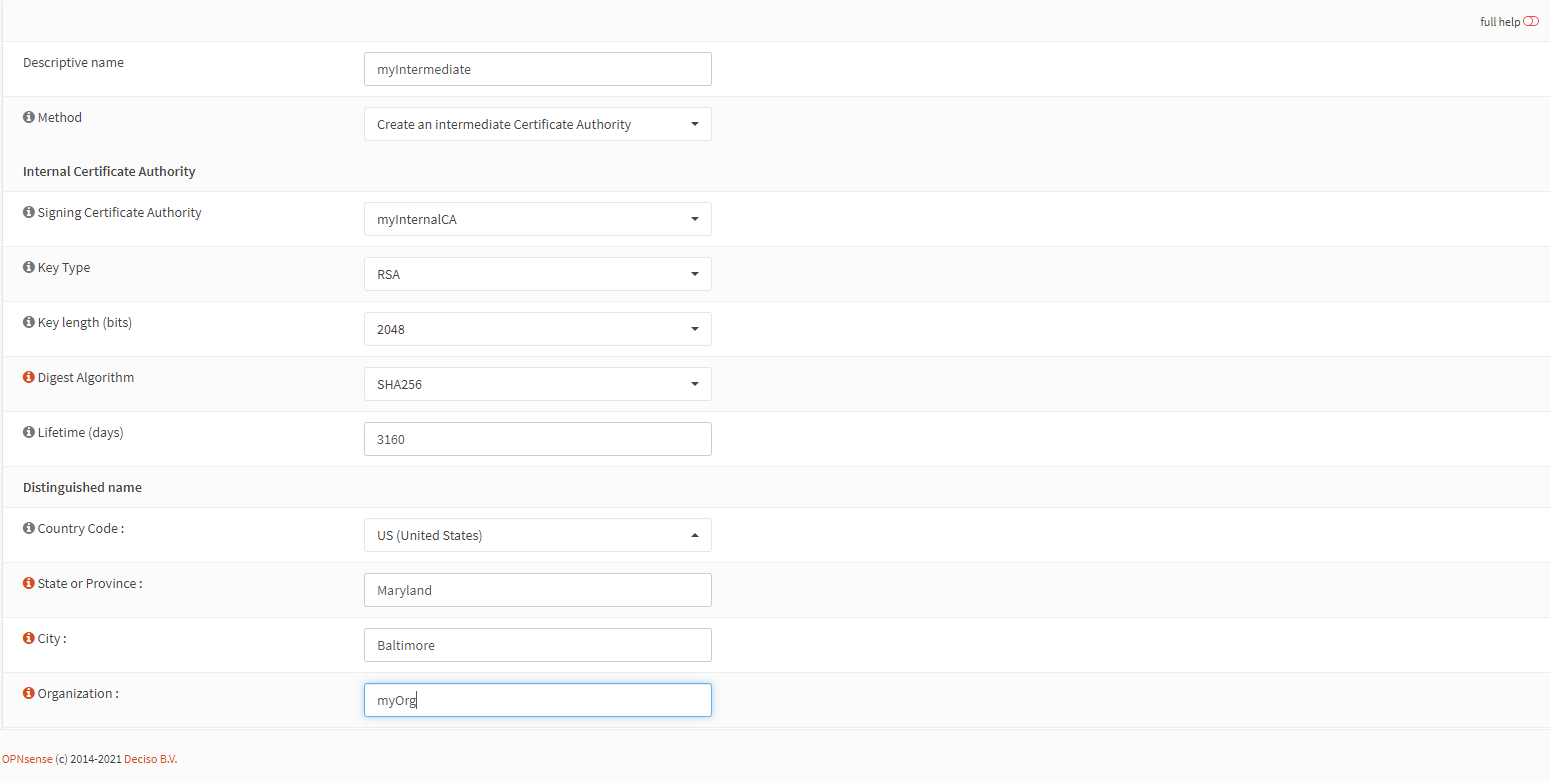Viewport: 1550px width, 782px height.
Task: Click info icon next to Lifetime (days)
Action: (x=29, y=432)
